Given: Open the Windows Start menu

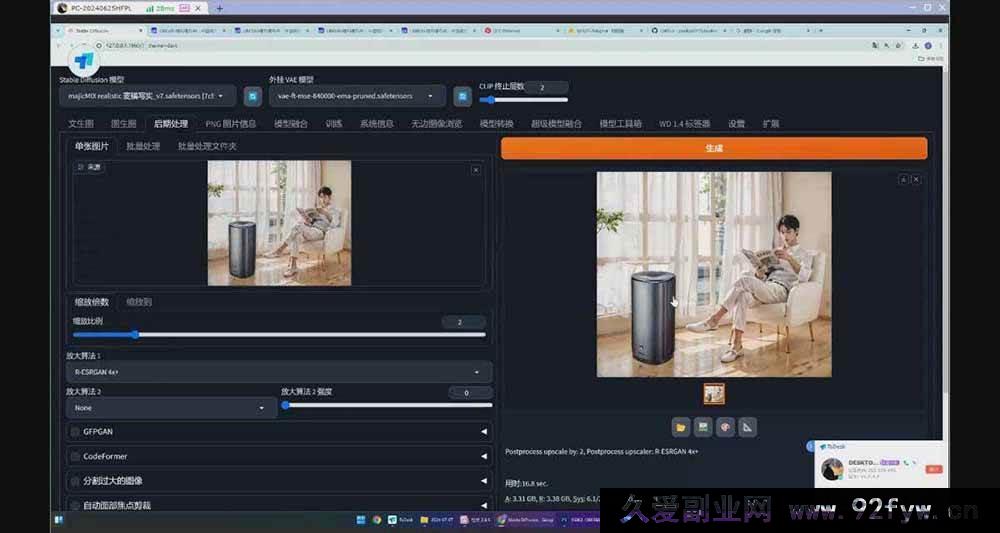Looking at the screenshot, I should click(x=59, y=520).
